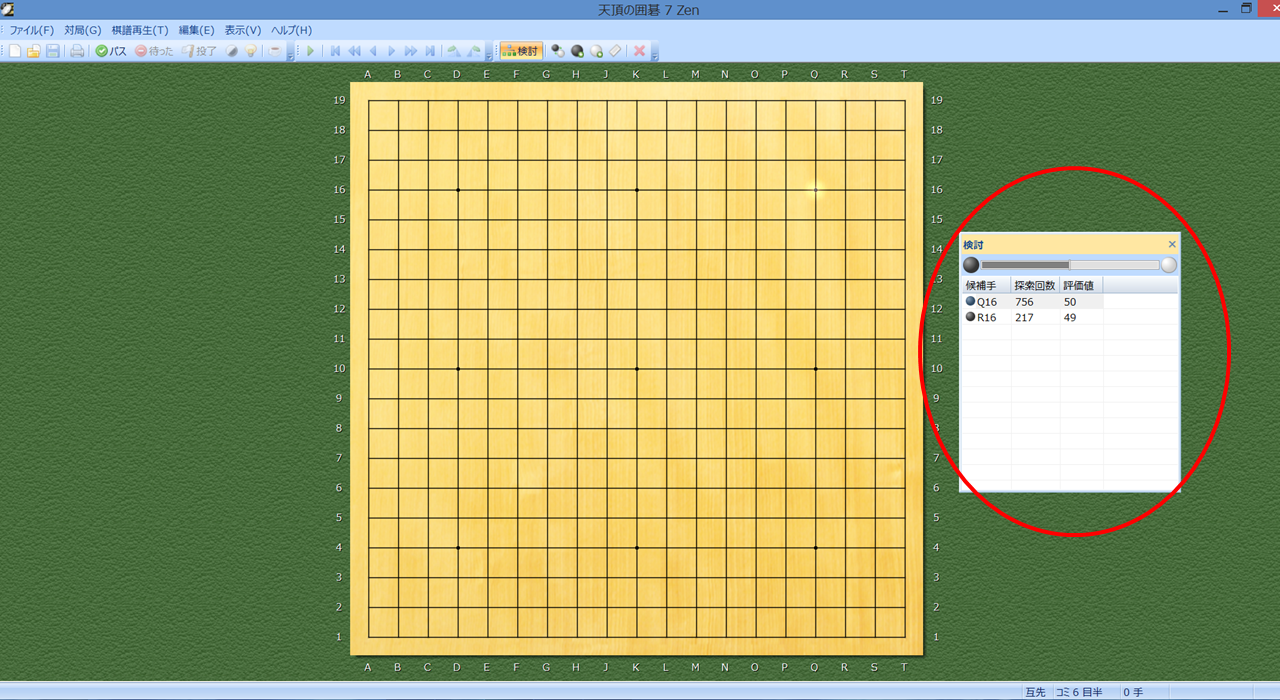The image size is (1280, 700).
Task: Click the new game file icon
Action: tap(15, 51)
